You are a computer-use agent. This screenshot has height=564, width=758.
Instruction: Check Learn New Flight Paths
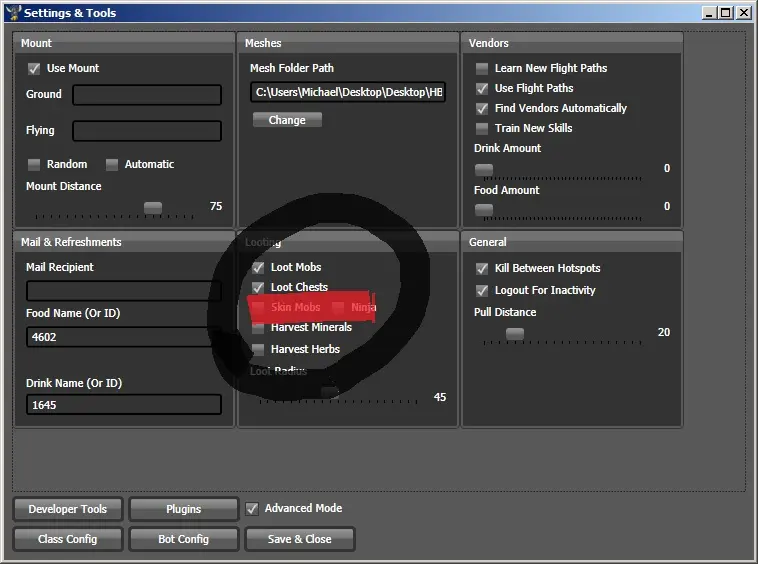pyautogui.click(x=482, y=69)
